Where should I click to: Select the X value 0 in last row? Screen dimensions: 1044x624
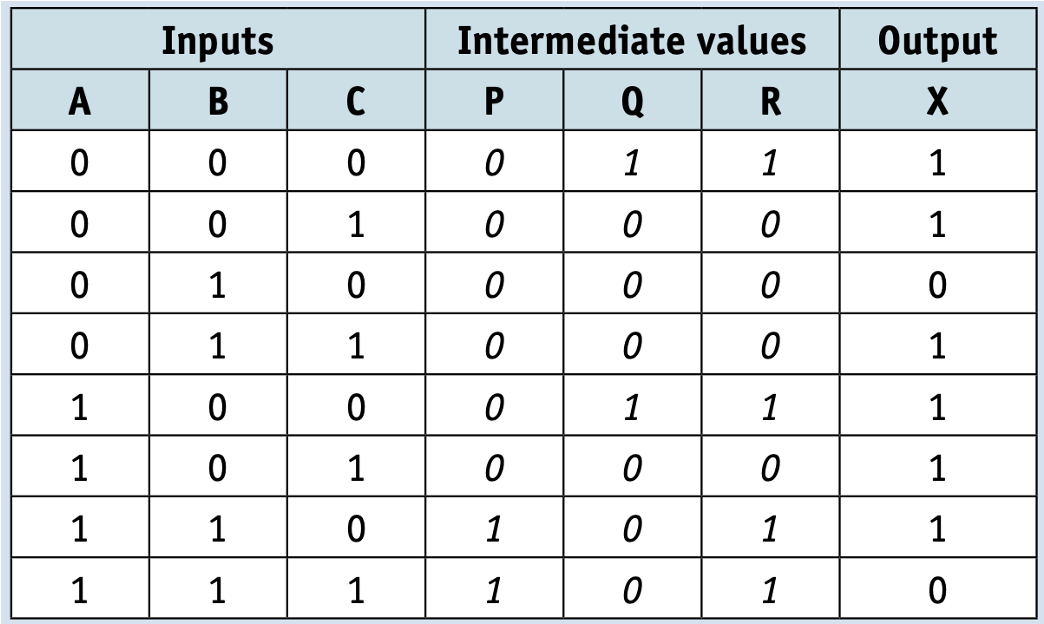point(937,589)
